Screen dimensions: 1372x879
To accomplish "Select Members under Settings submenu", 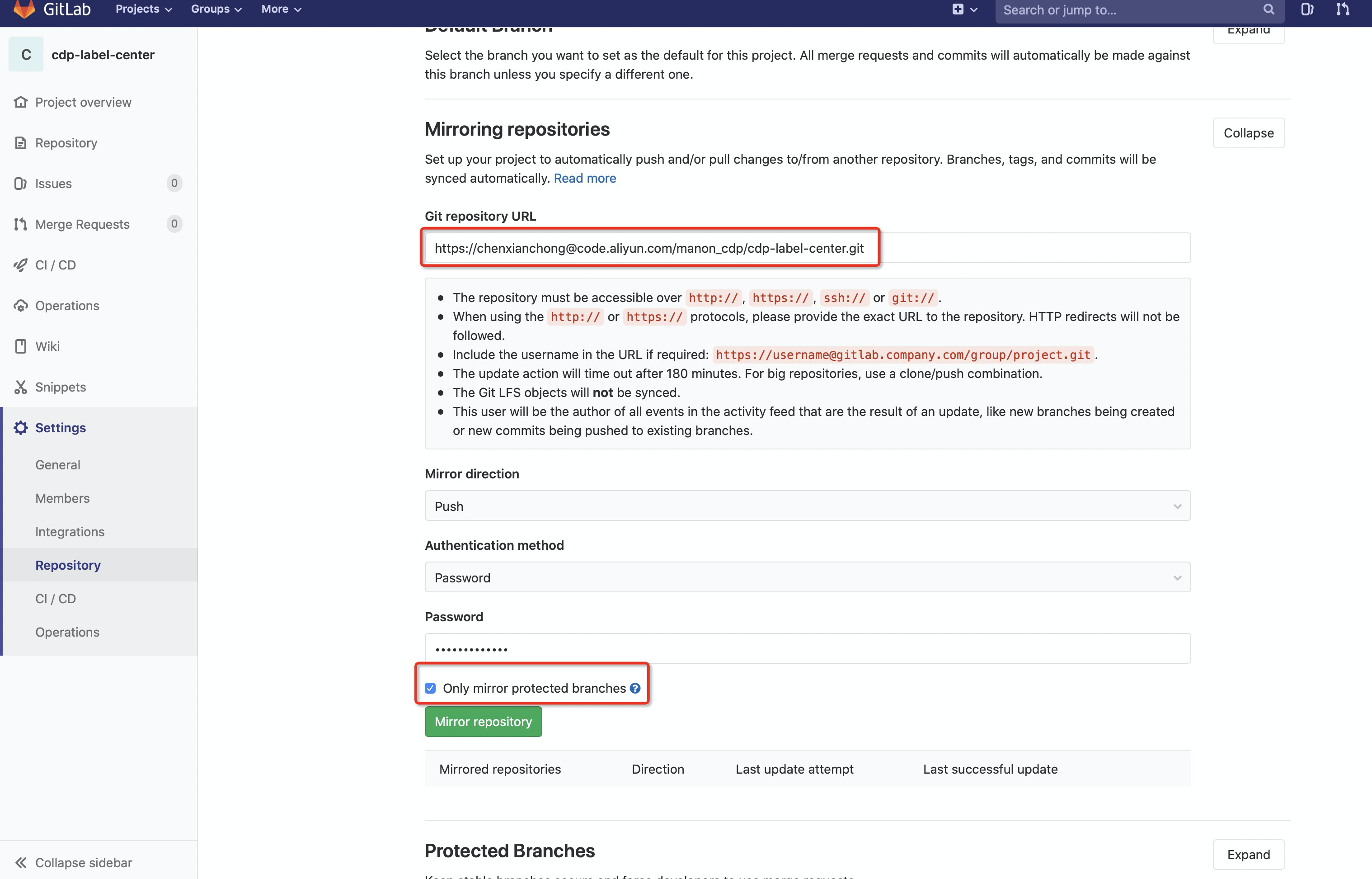I will click(62, 498).
